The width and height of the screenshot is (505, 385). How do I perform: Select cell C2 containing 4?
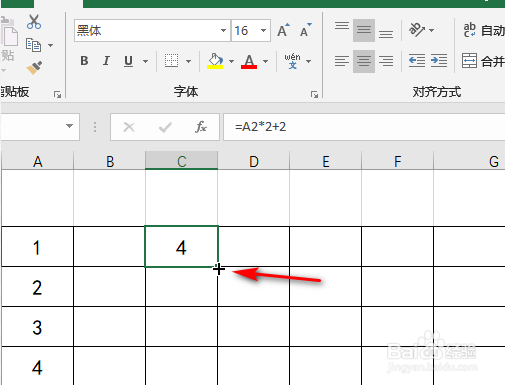182,247
